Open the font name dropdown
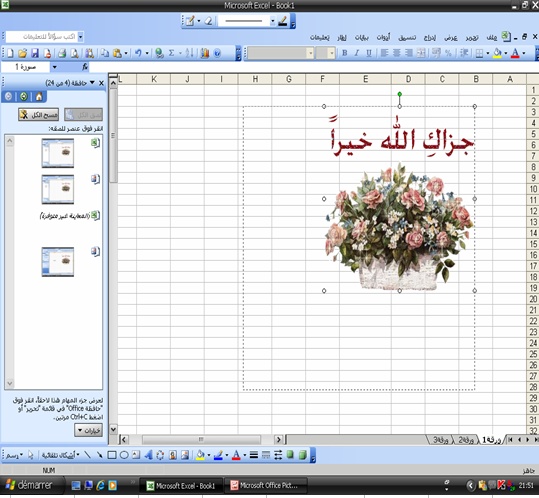 [310, 53]
